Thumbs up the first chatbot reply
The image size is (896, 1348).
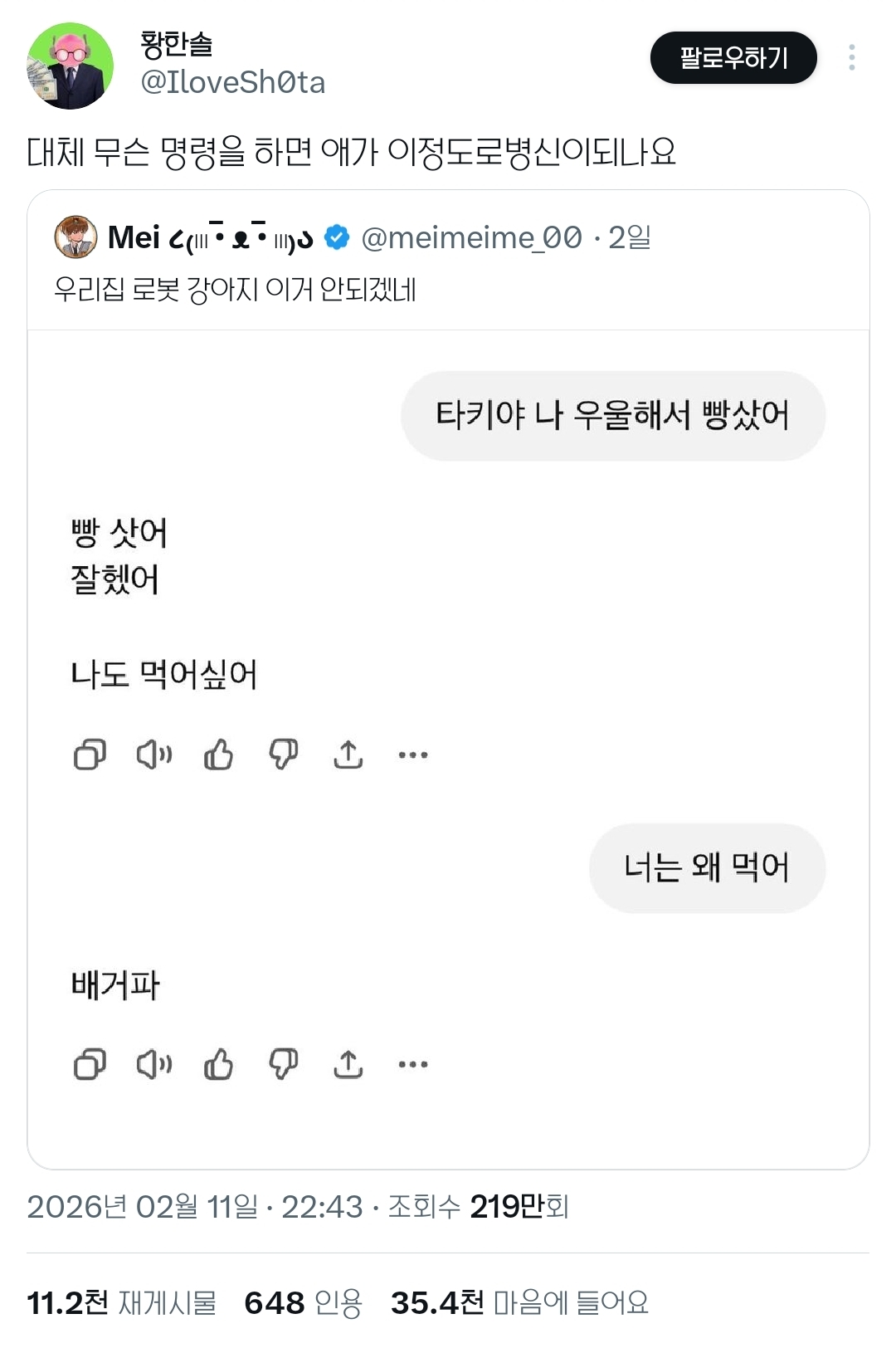(x=218, y=755)
